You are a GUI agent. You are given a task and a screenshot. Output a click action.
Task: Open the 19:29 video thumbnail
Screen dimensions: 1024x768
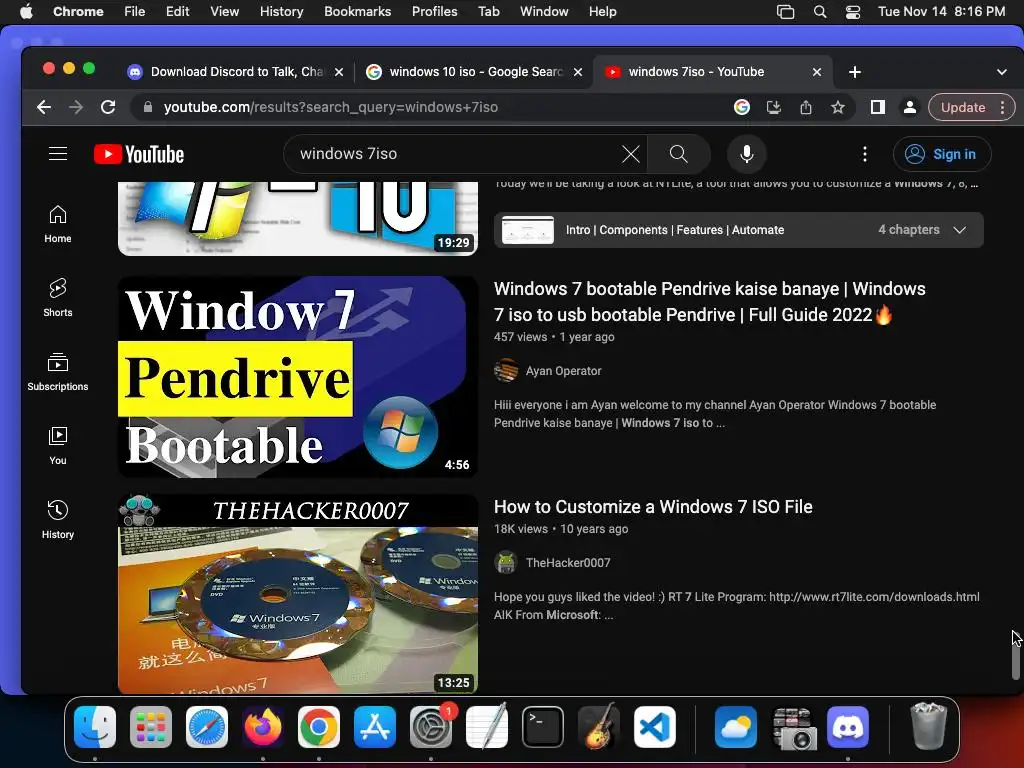pos(298,218)
